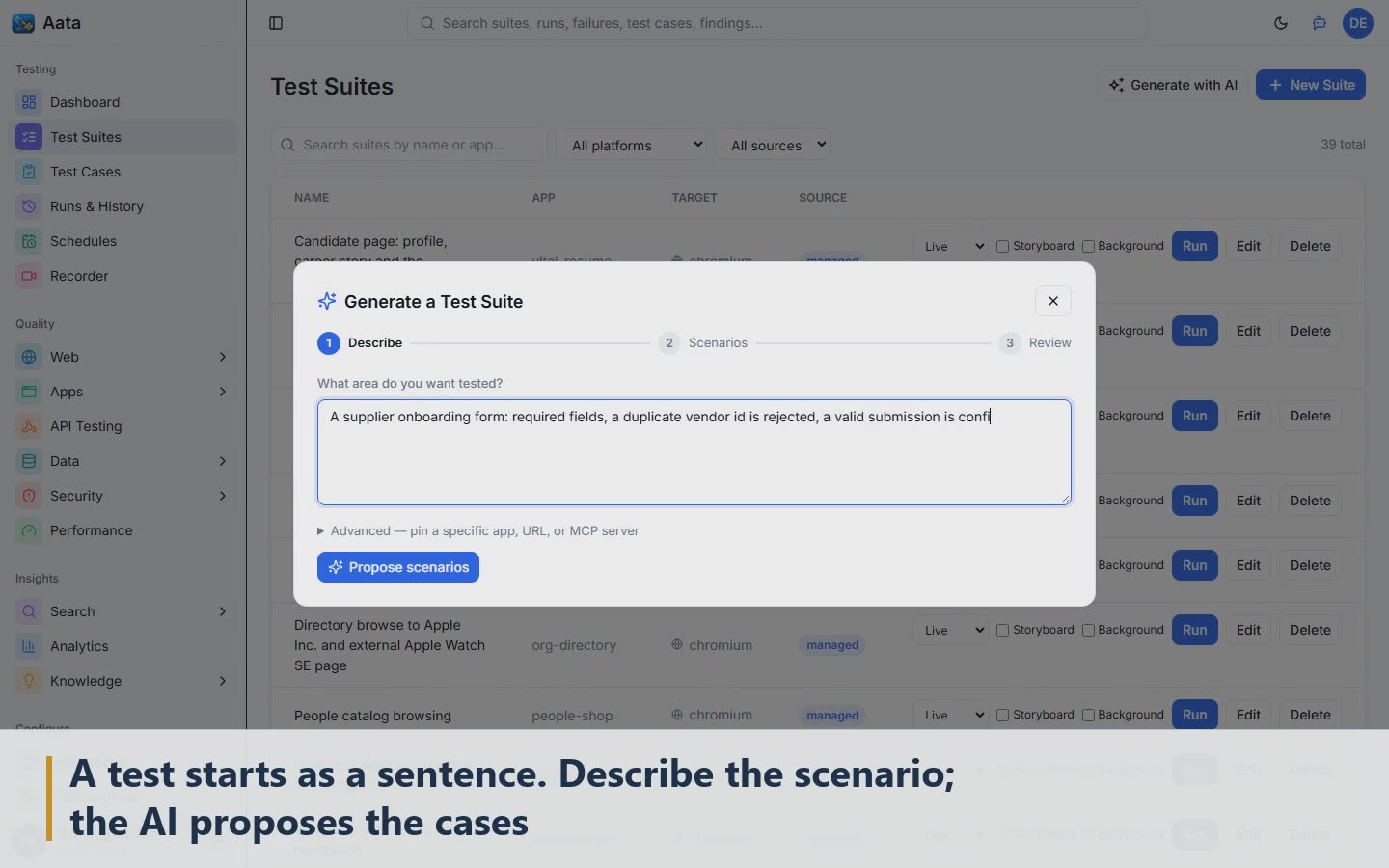Image resolution: width=1389 pixels, height=868 pixels.
Task: Open Knowledge in the sidebar
Action: coord(123,681)
